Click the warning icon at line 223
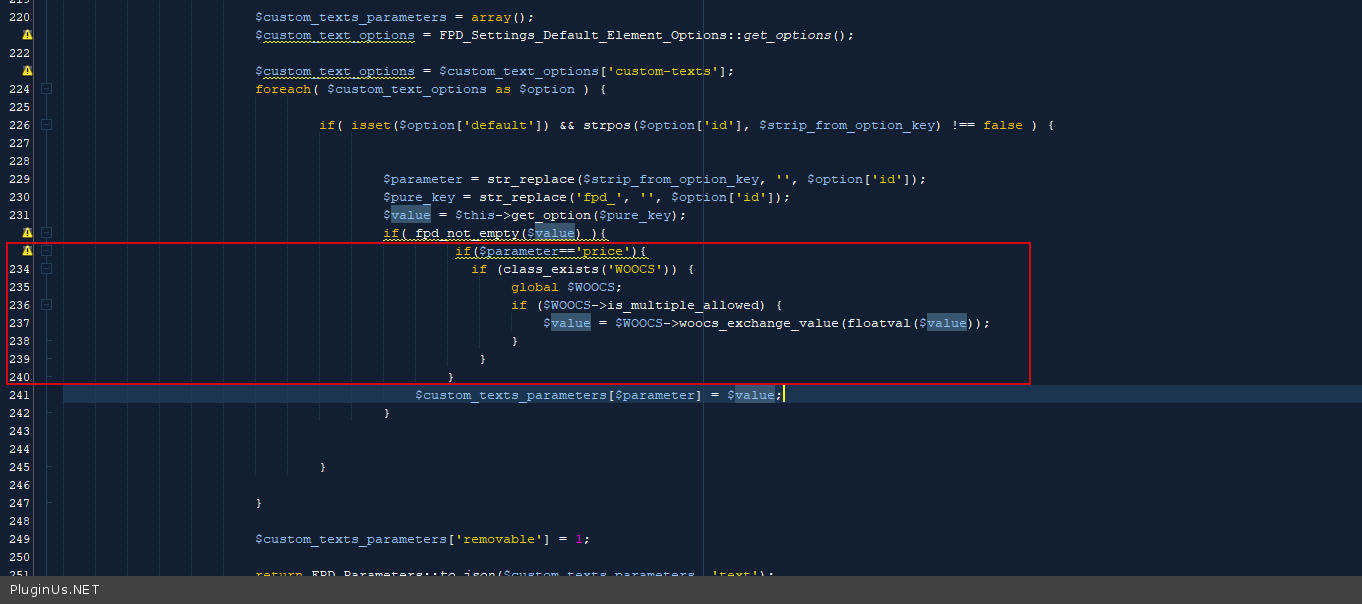This screenshot has width=1362, height=604. [x=27, y=71]
